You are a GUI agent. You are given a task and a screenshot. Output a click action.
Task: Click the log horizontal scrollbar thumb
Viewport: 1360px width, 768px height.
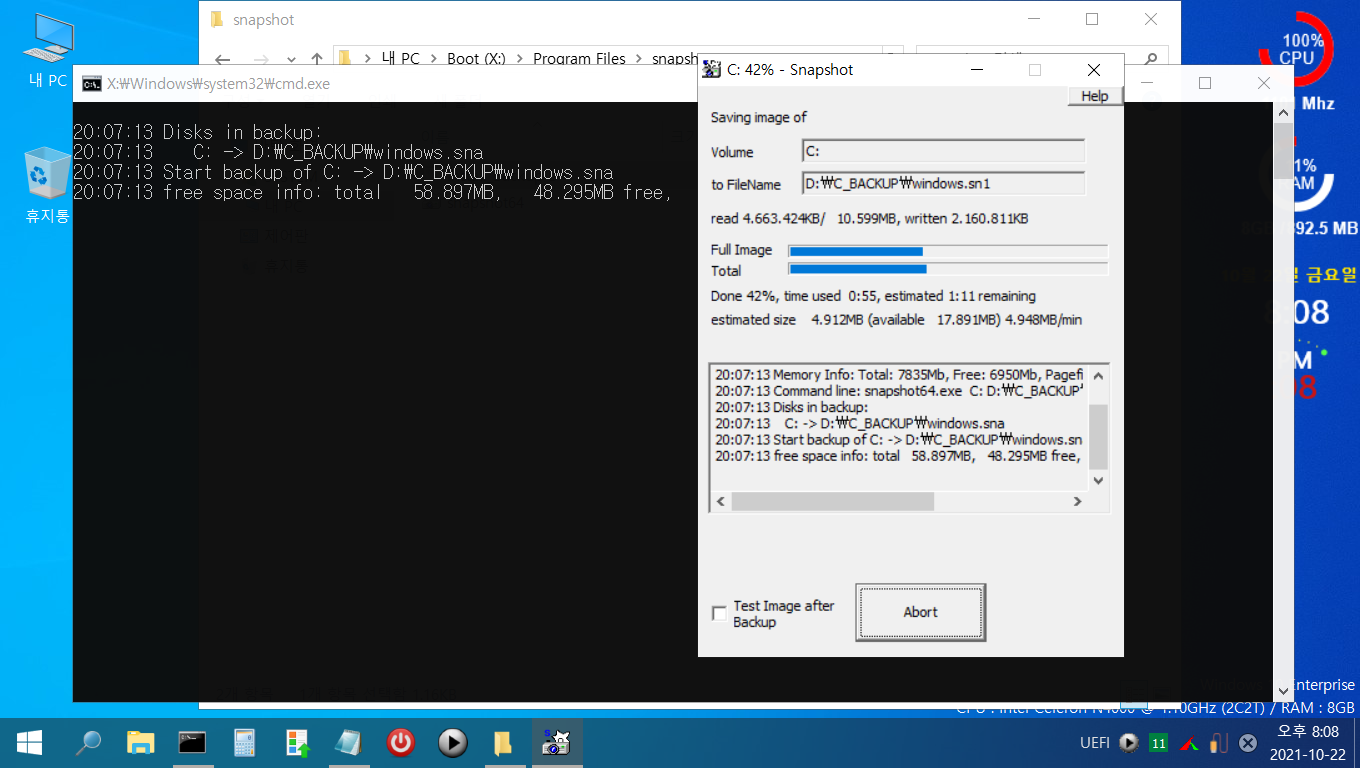(x=832, y=501)
